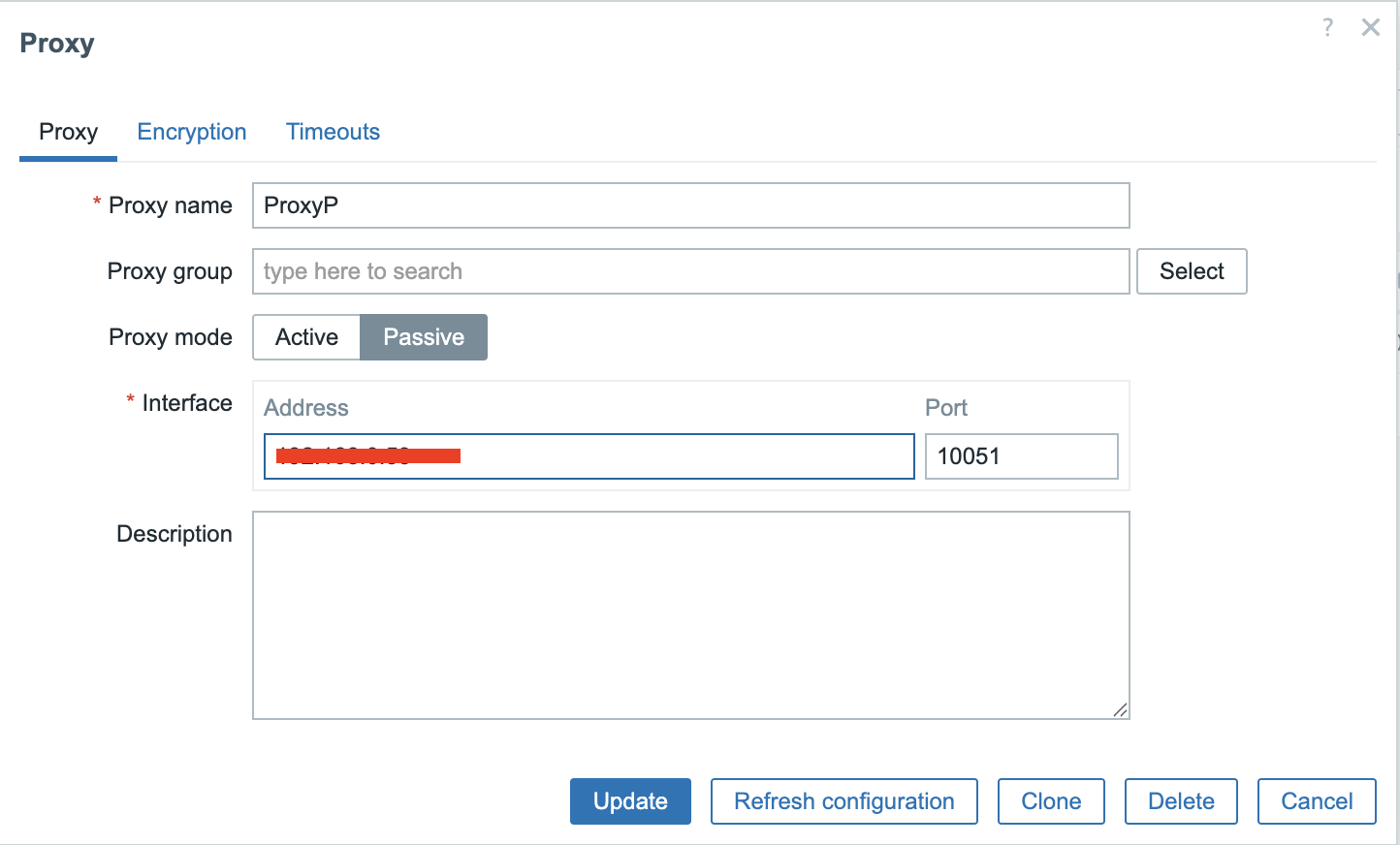Click into the Proxy name field
The height and width of the screenshot is (845, 1400).
tap(690, 205)
